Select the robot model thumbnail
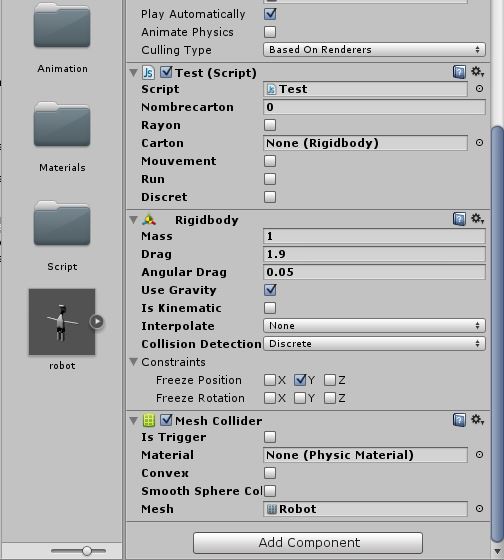The image size is (504, 560). point(62,322)
